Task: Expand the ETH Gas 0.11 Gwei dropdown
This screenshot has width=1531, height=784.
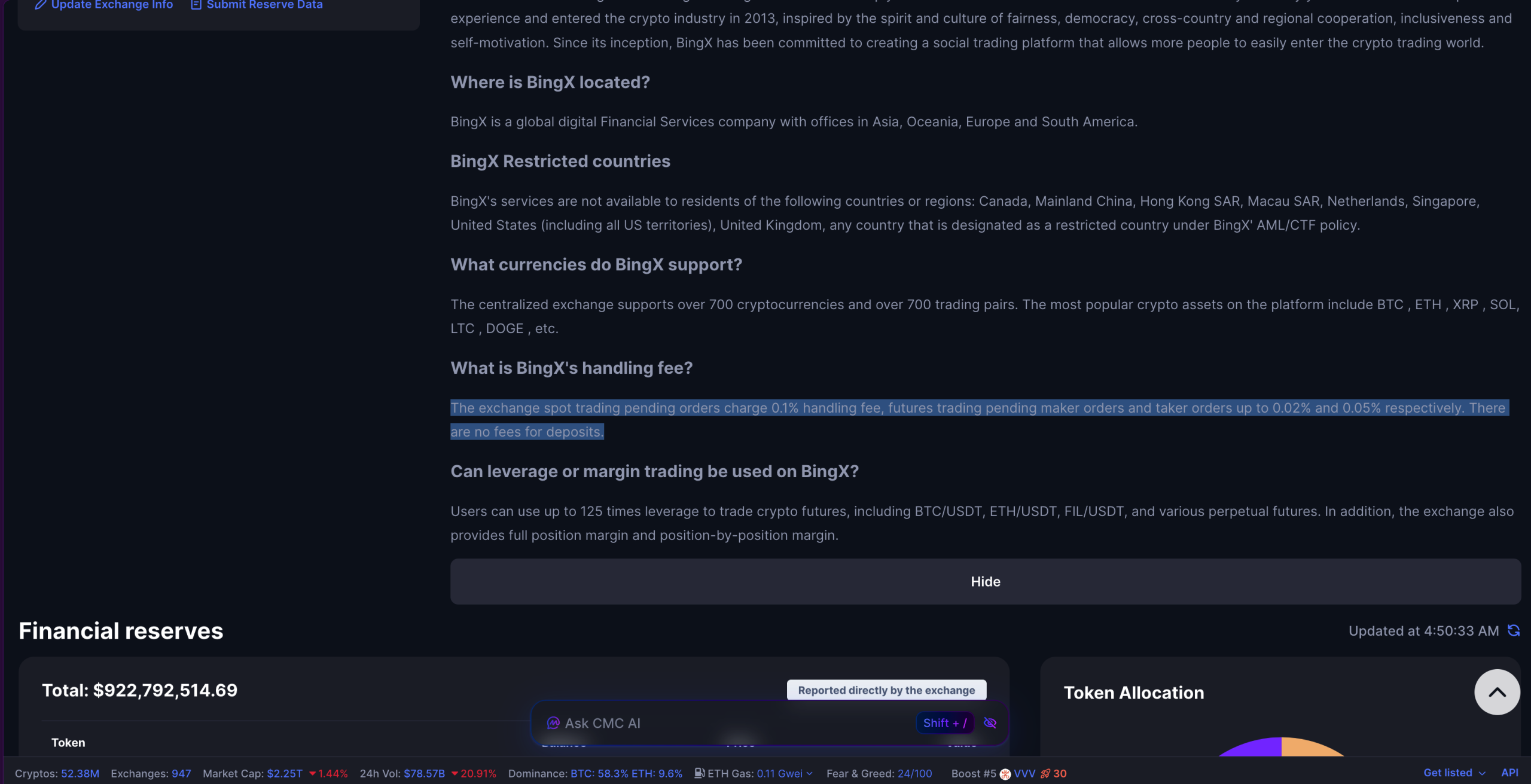Action: 785,773
